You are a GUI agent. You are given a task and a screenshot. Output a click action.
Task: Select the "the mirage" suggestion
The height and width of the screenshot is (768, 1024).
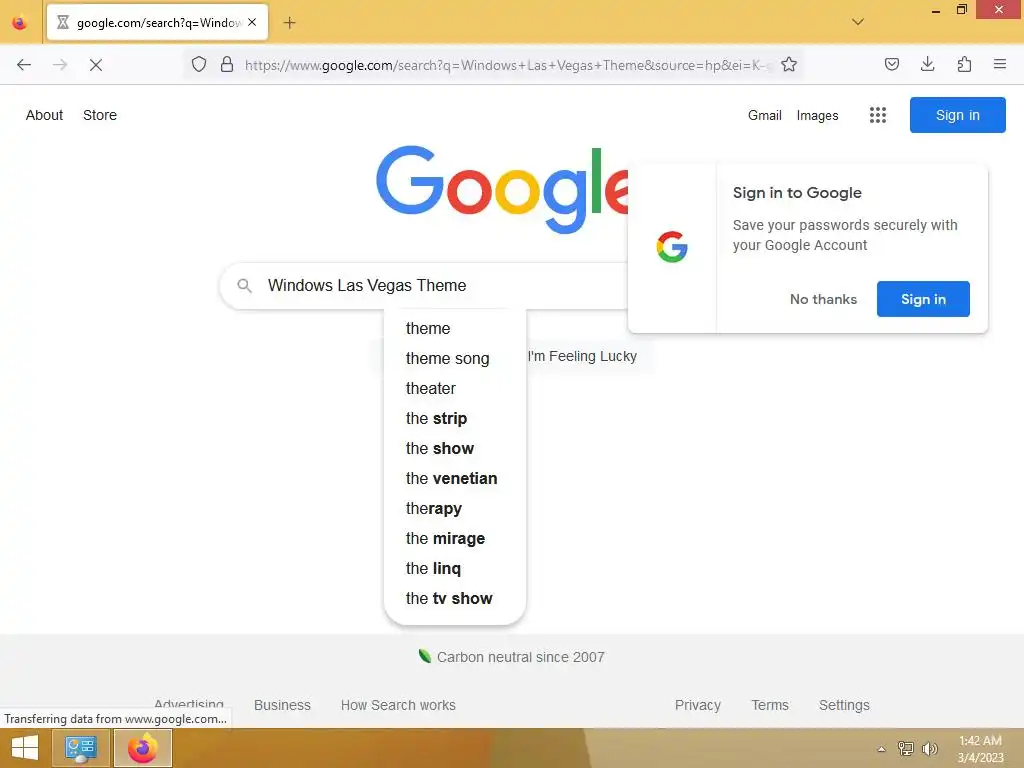(x=455, y=539)
